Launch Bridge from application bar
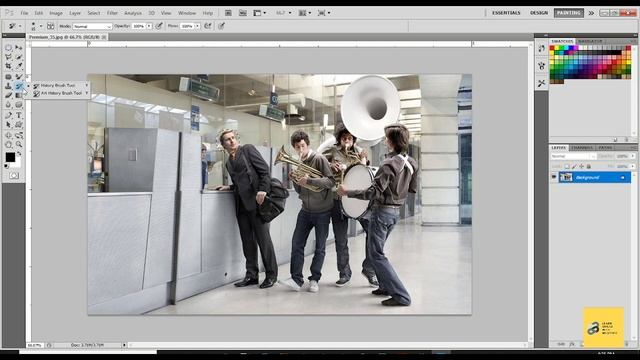This screenshot has height=360, width=640. [228, 13]
